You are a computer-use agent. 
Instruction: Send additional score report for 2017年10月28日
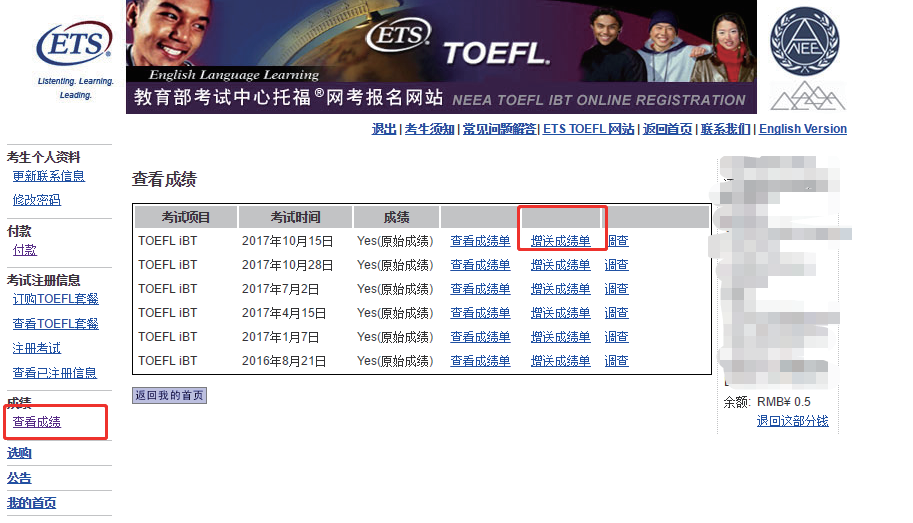coord(561,264)
